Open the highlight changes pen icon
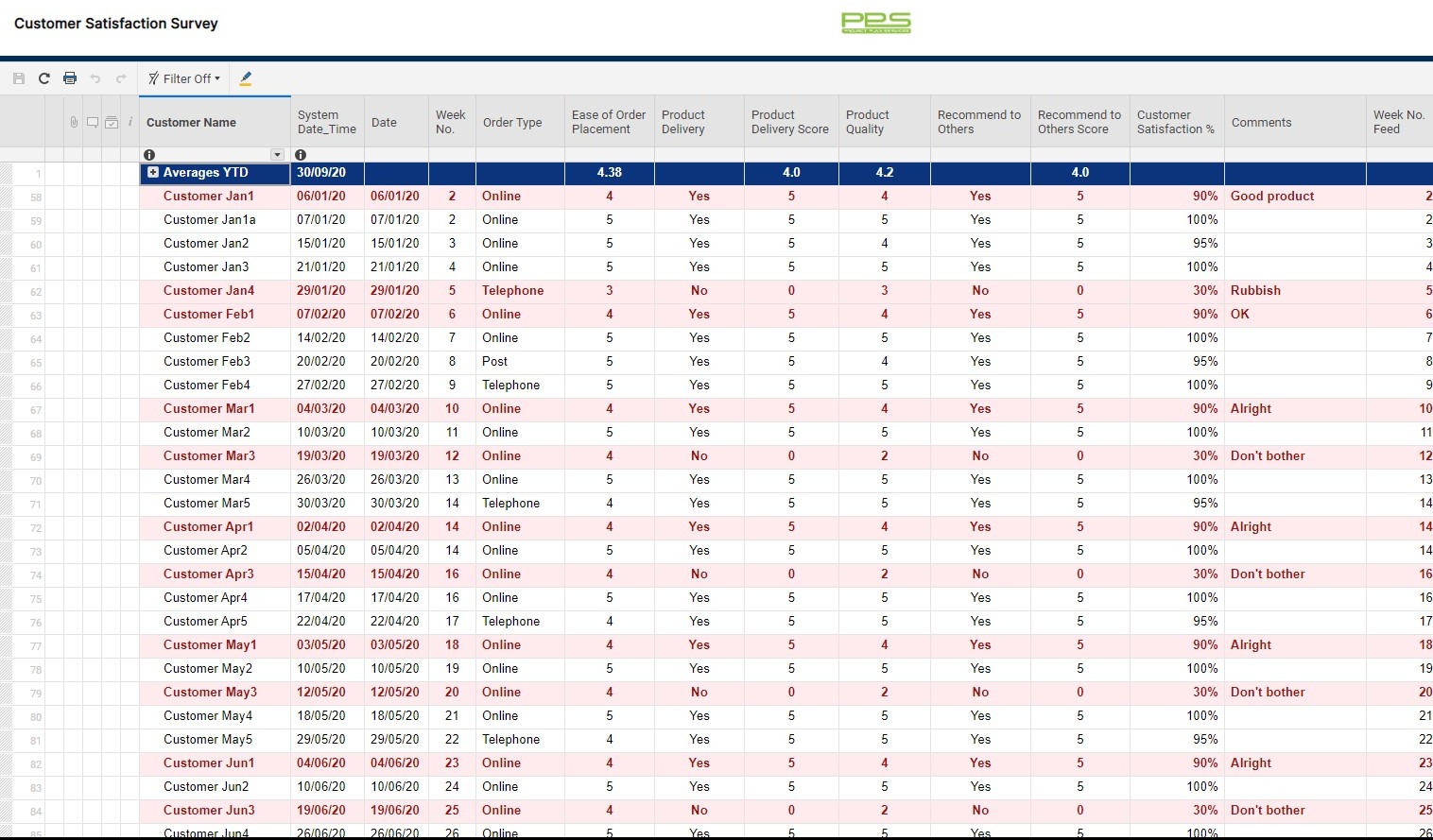Image resolution: width=1433 pixels, height=840 pixels. coord(246,78)
